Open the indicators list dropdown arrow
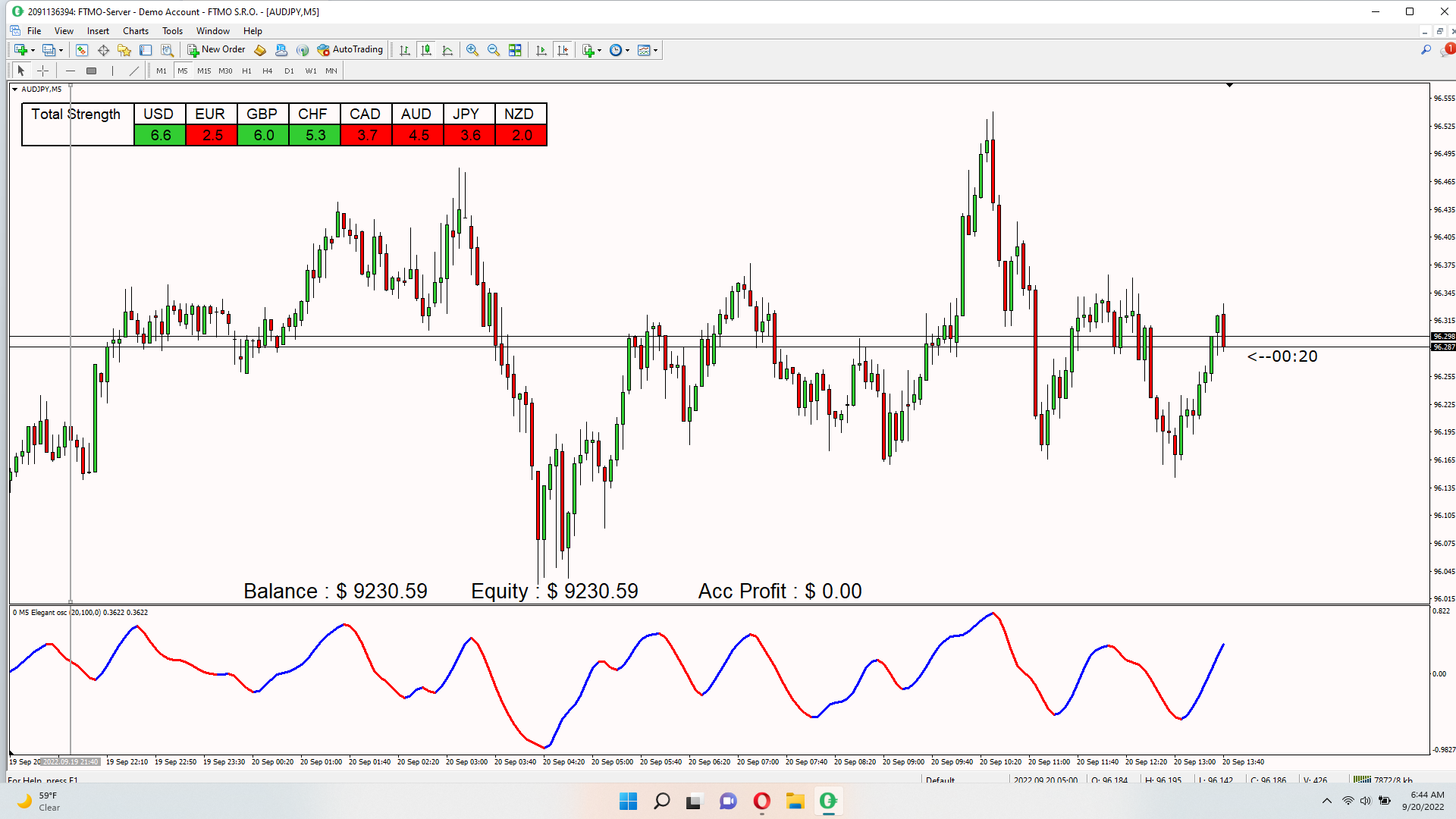Viewport: 1456px width, 819px height. [x=600, y=51]
